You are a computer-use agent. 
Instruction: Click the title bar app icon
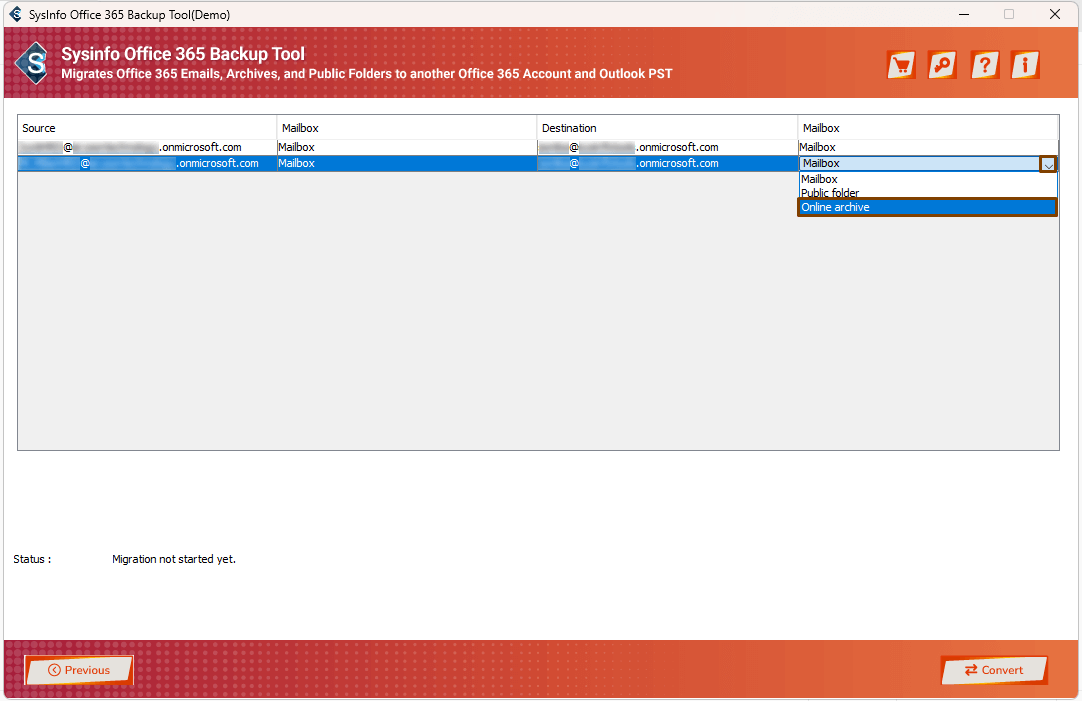coord(15,14)
